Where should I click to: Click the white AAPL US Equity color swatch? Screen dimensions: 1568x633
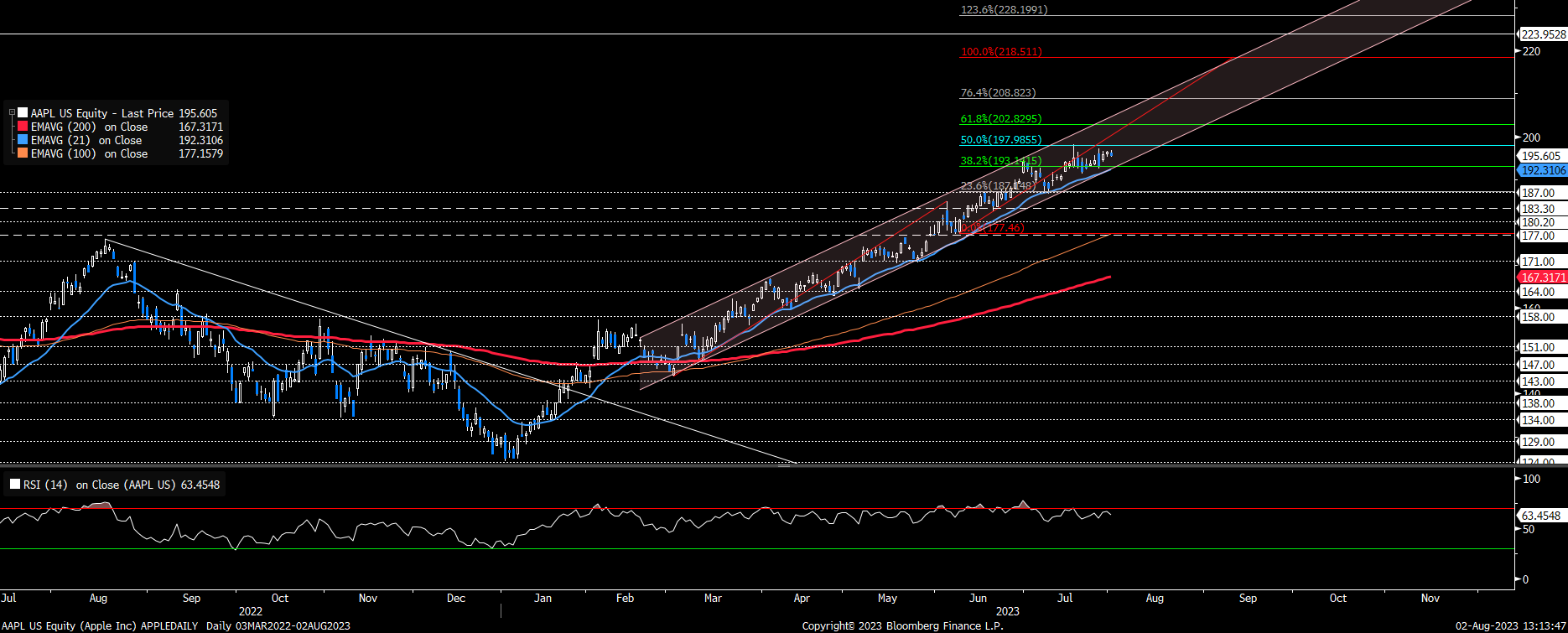23,112
